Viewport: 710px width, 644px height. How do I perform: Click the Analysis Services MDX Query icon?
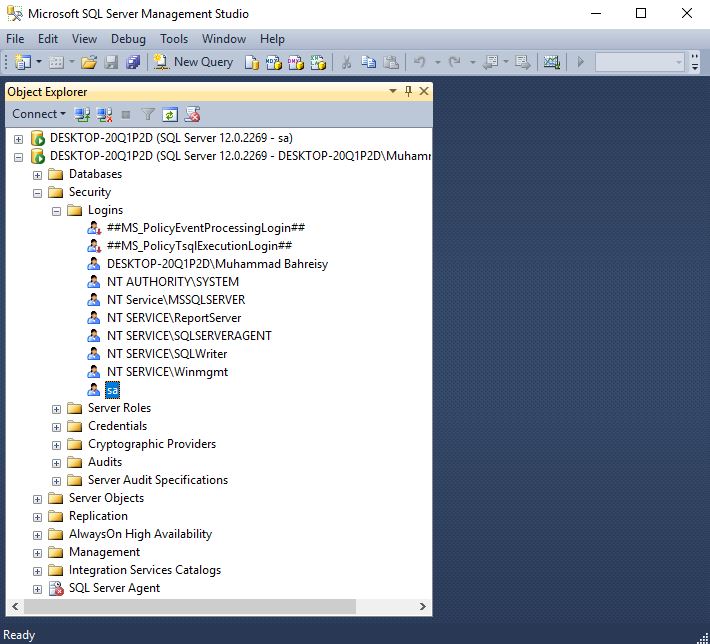[x=273, y=62]
